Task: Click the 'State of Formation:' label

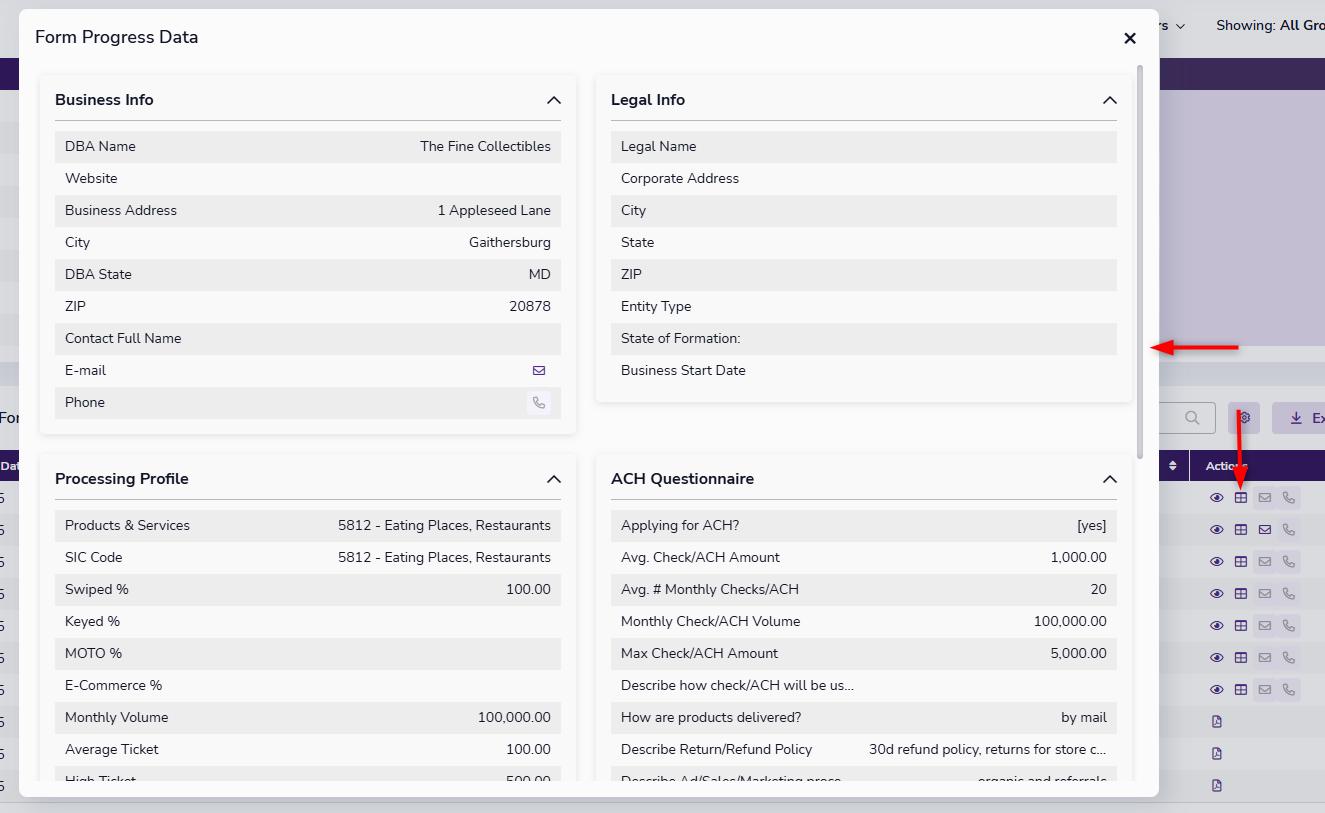Action: point(681,338)
